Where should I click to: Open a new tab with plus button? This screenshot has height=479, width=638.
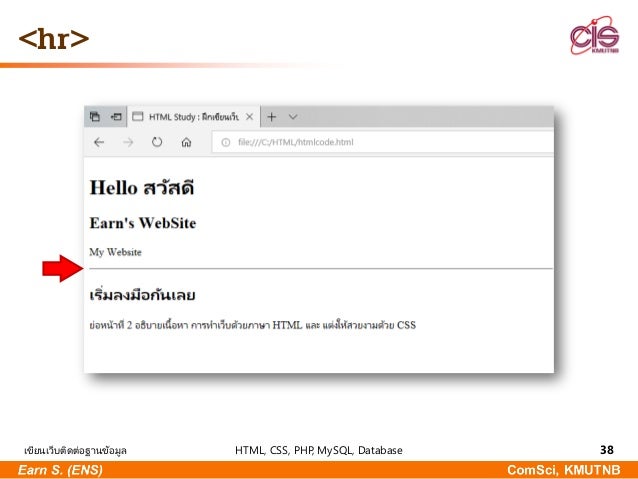tap(271, 117)
